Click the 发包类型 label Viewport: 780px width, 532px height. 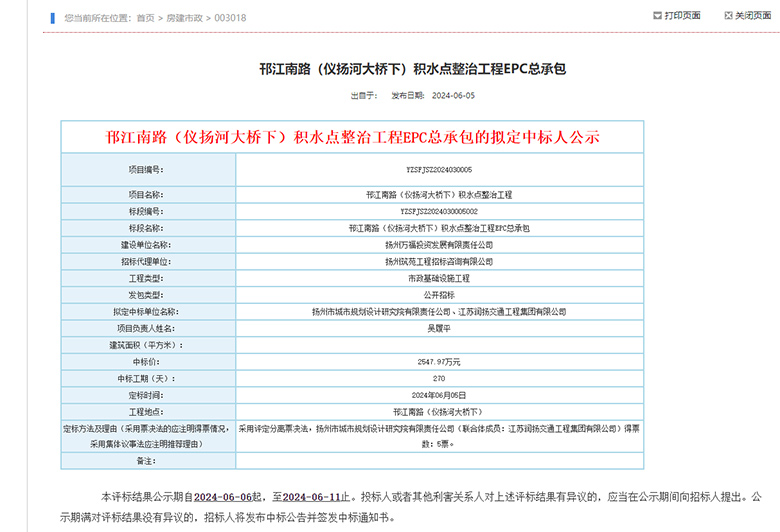[x=146, y=295]
